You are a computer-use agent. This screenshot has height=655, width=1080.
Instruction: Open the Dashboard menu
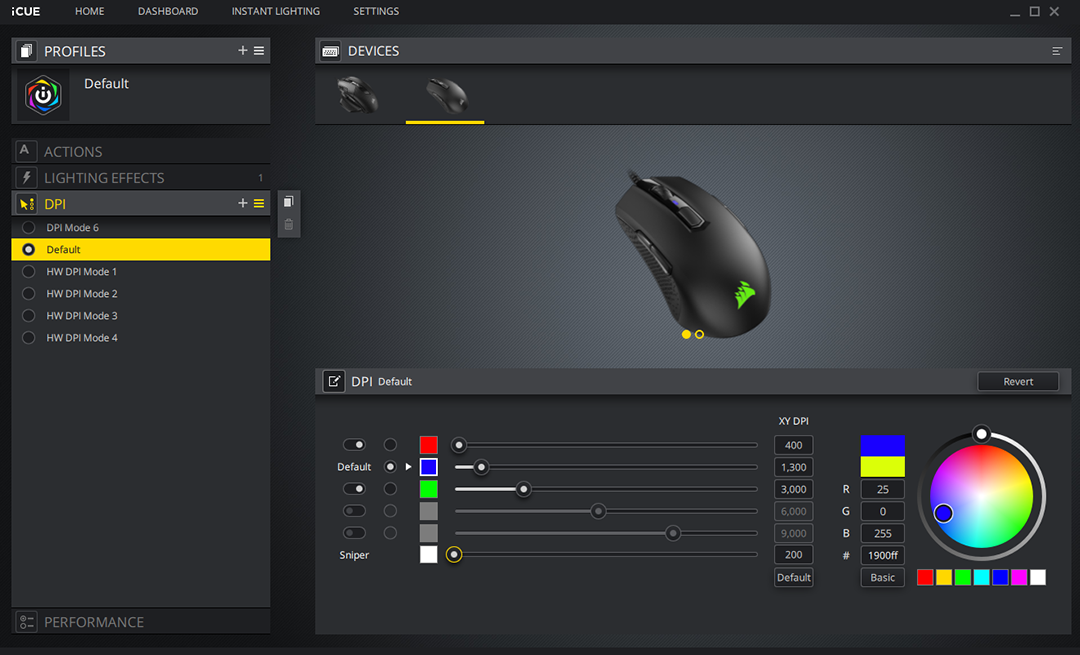coord(168,11)
